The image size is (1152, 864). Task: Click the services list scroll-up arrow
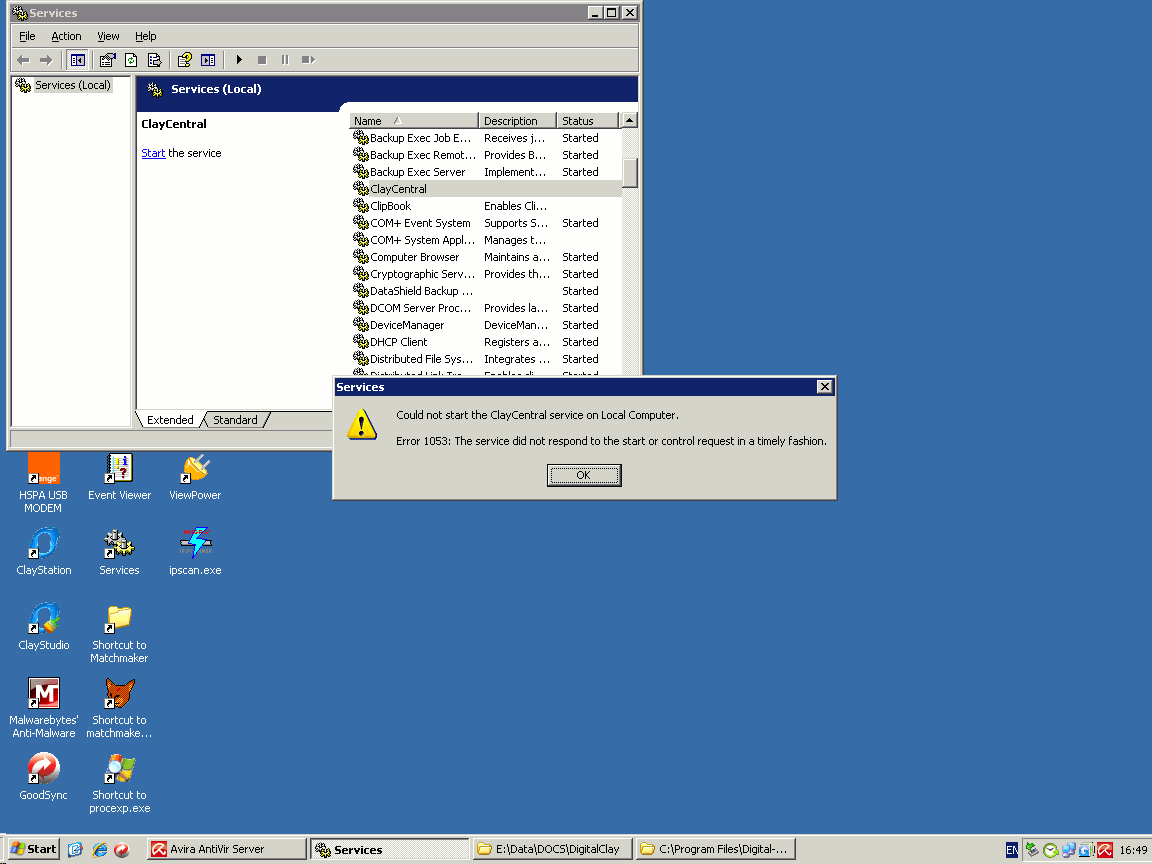630,120
